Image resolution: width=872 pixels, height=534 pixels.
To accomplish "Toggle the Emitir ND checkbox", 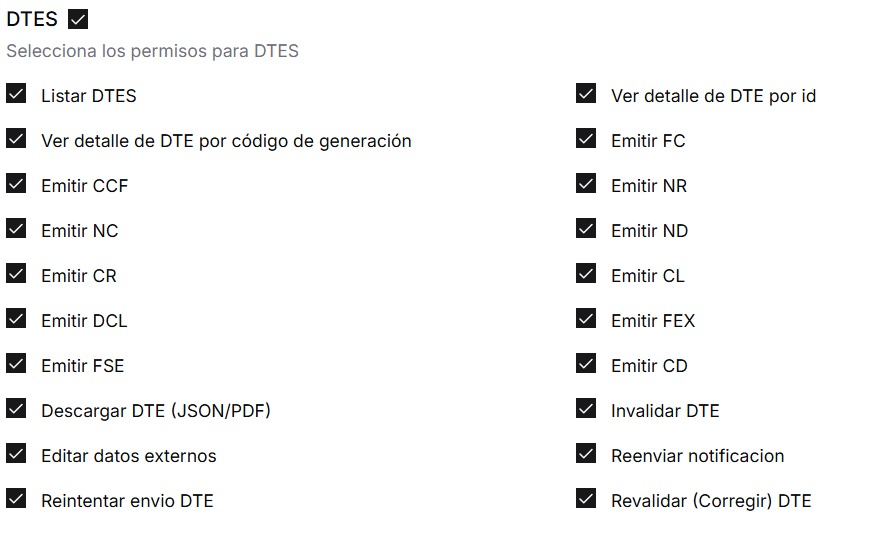I will tap(586, 229).
